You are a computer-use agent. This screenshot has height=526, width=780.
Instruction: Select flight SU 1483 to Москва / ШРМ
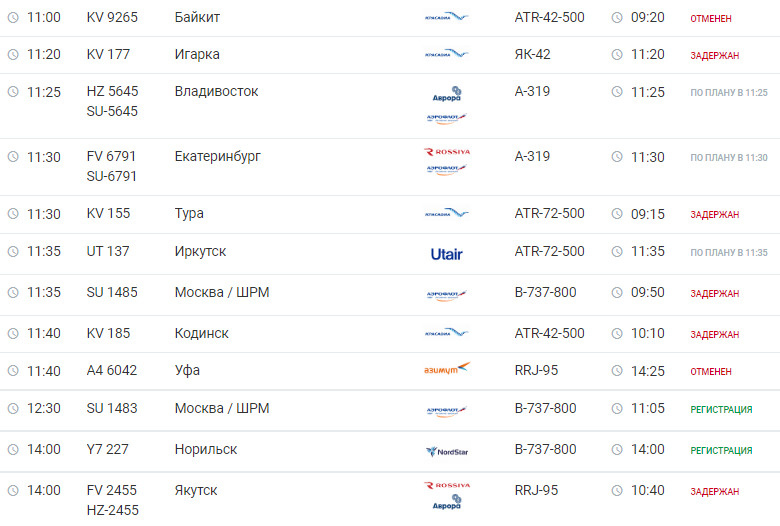tap(112, 408)
